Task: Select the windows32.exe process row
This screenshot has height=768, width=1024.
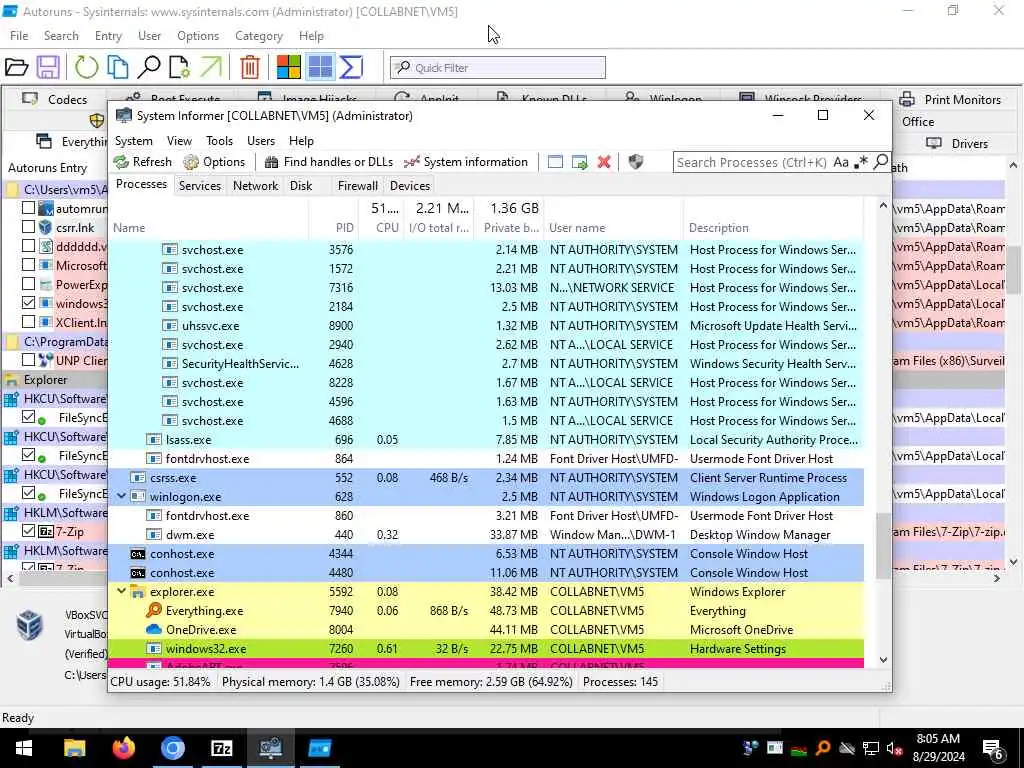Action: point(486,648)
